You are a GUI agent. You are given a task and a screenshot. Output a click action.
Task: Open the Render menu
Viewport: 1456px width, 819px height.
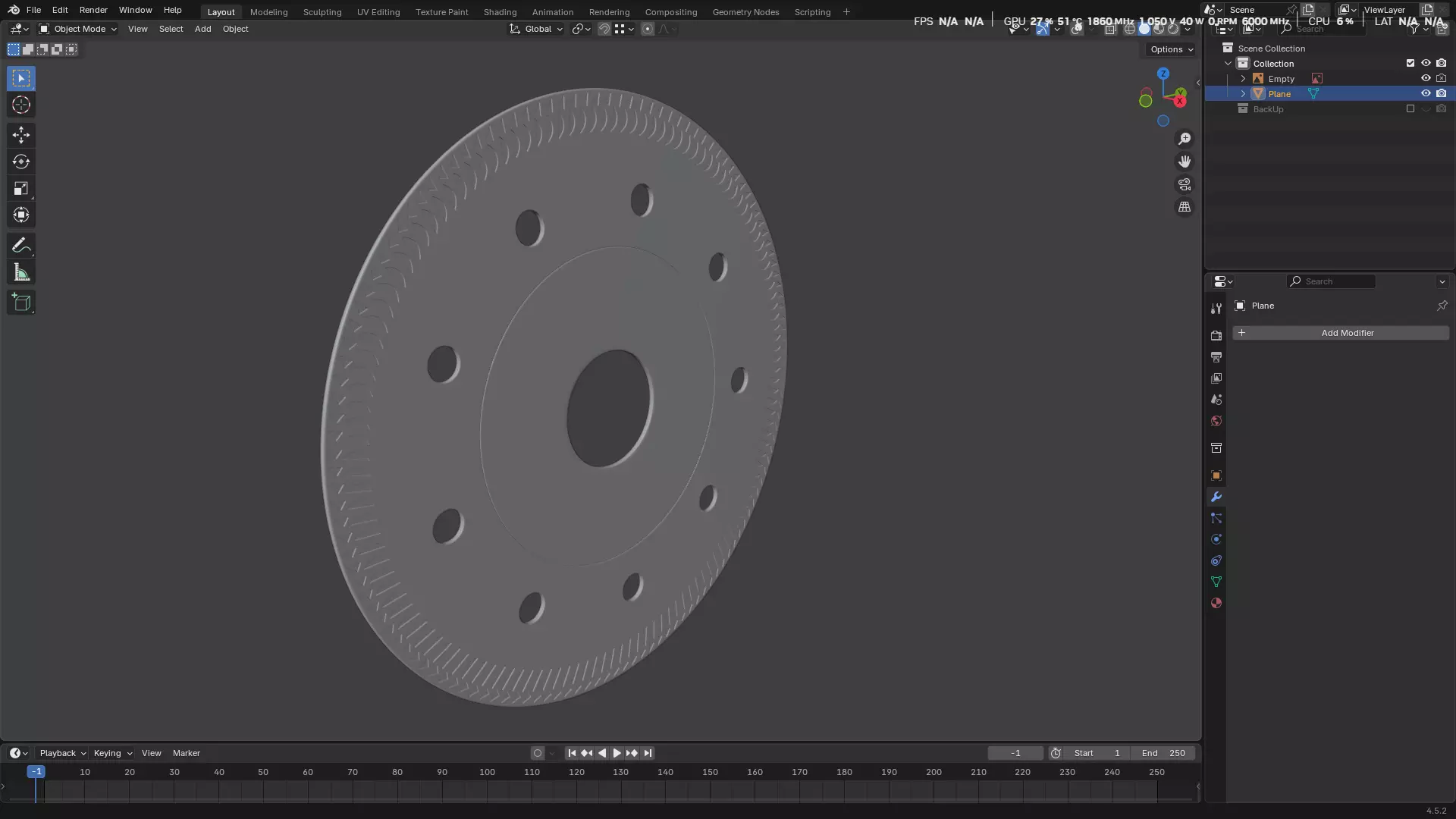[93, 10]
